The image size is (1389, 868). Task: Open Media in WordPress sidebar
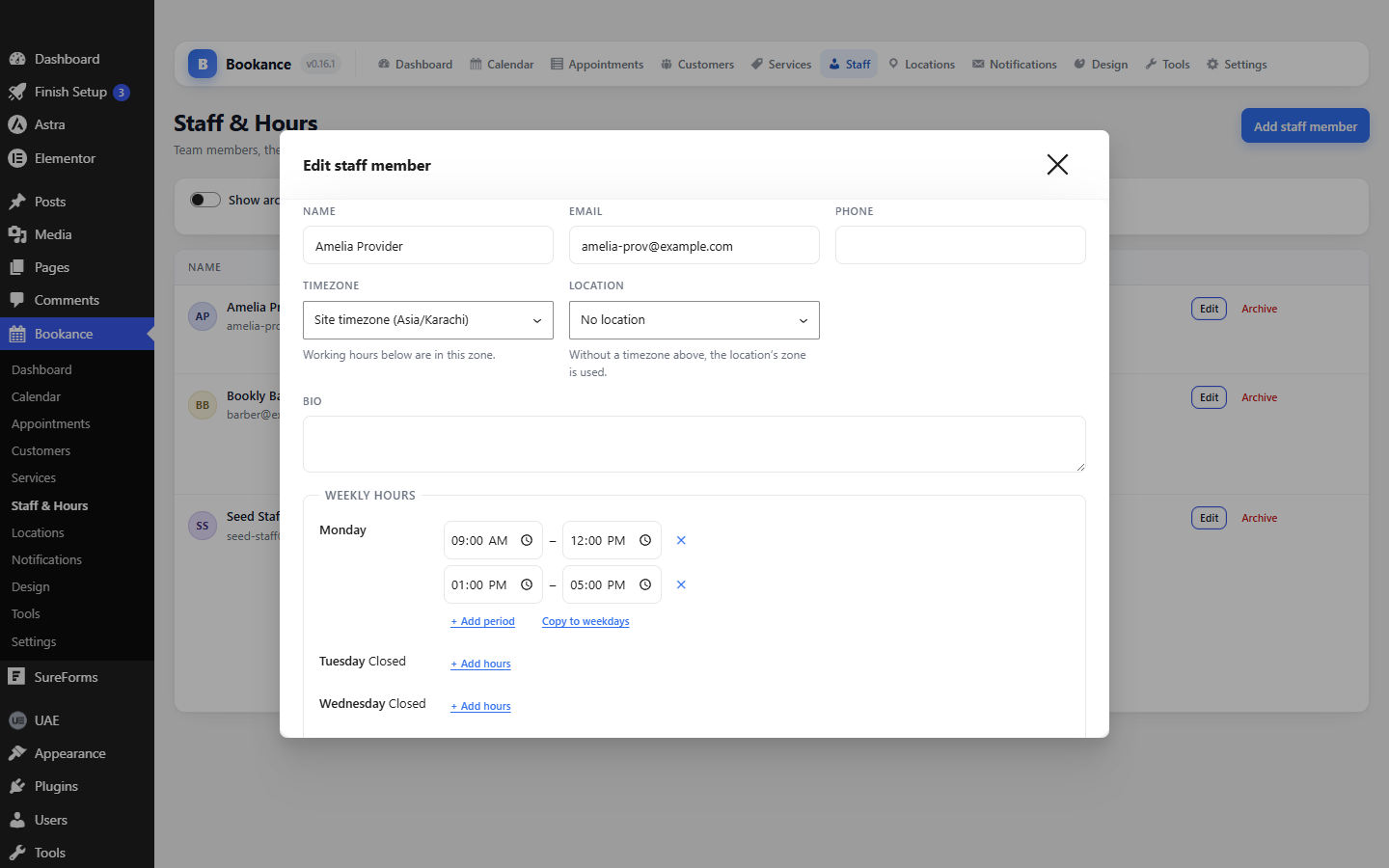pos(77,234)
